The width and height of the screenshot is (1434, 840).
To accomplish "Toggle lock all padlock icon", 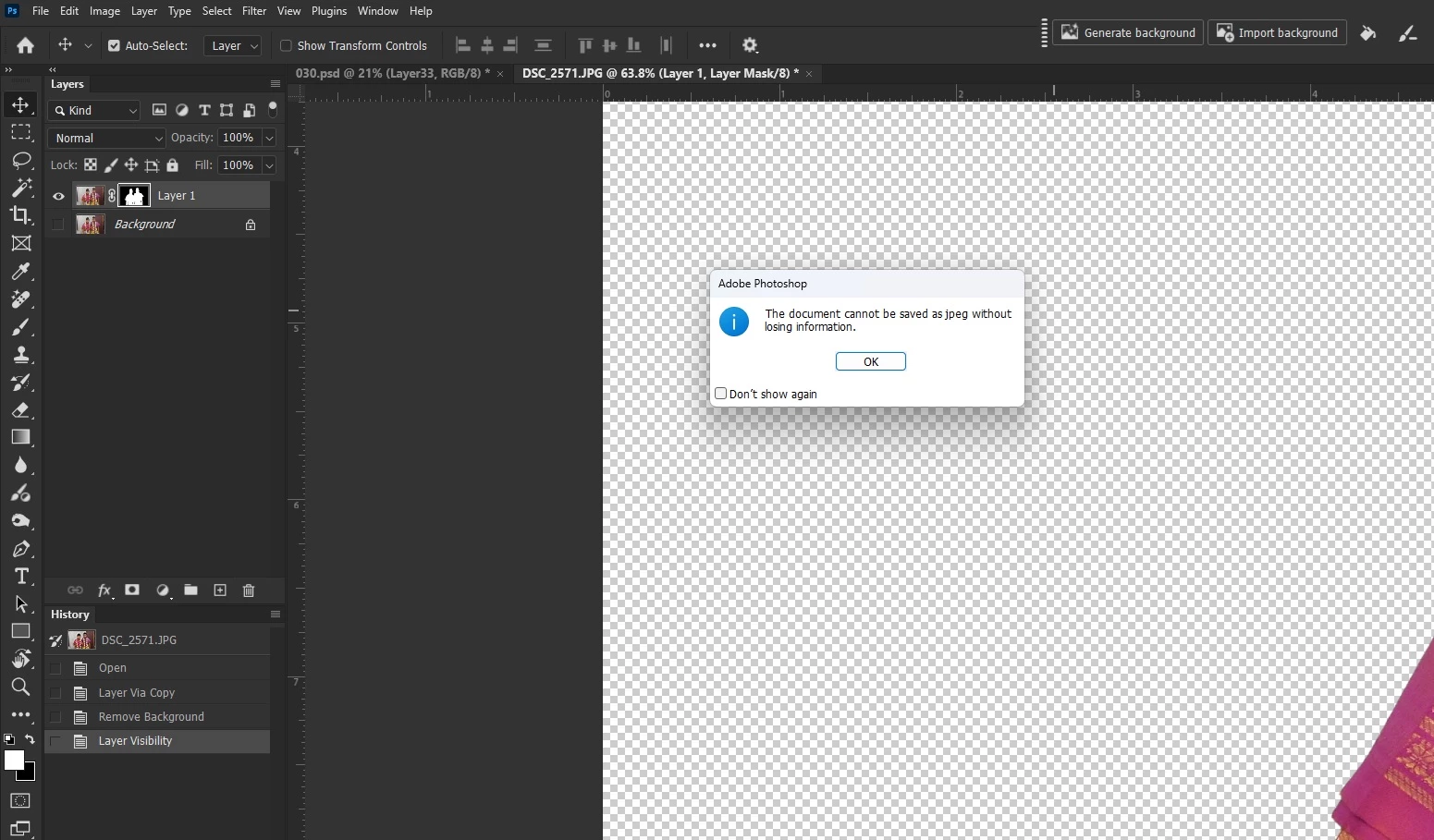I will (x=172, y=165).
